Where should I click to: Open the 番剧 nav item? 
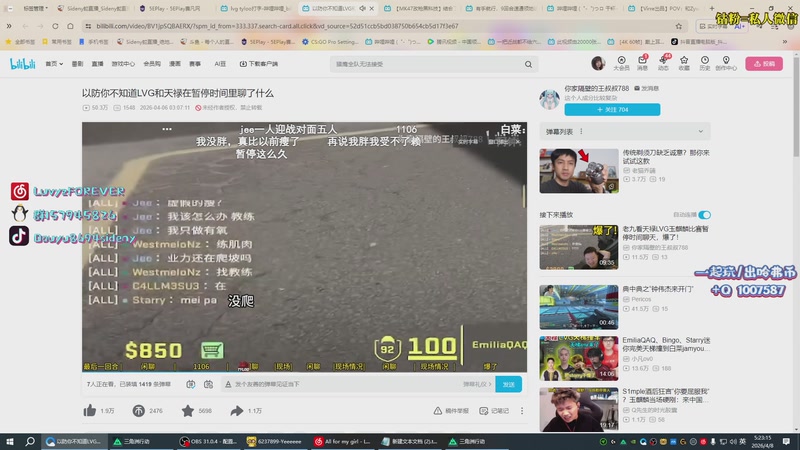(x=77, y=64)
